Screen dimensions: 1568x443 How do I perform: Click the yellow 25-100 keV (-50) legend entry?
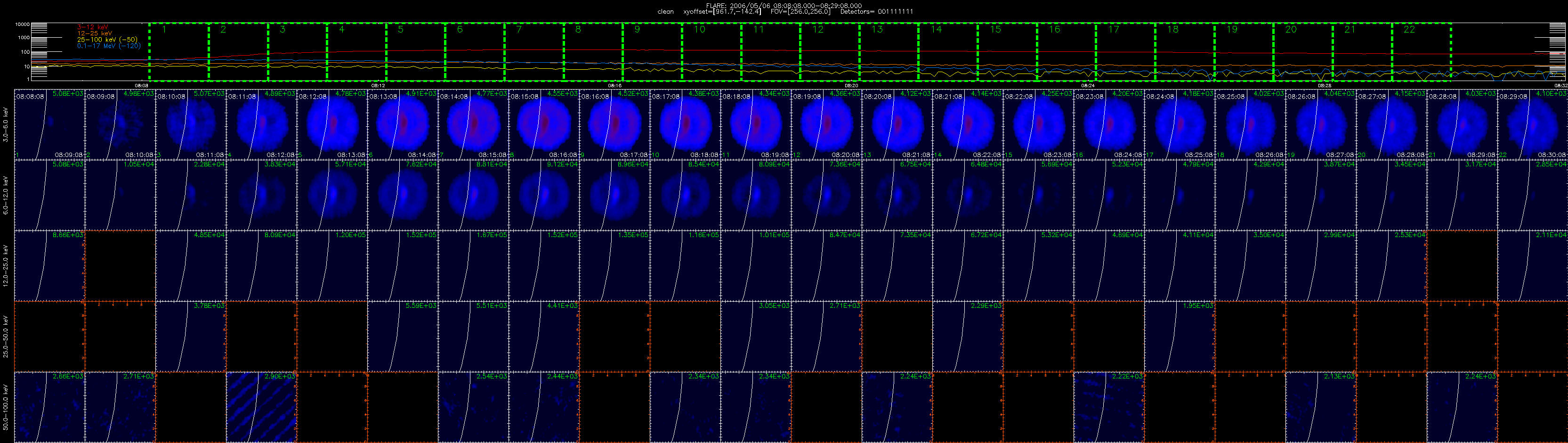107,40
